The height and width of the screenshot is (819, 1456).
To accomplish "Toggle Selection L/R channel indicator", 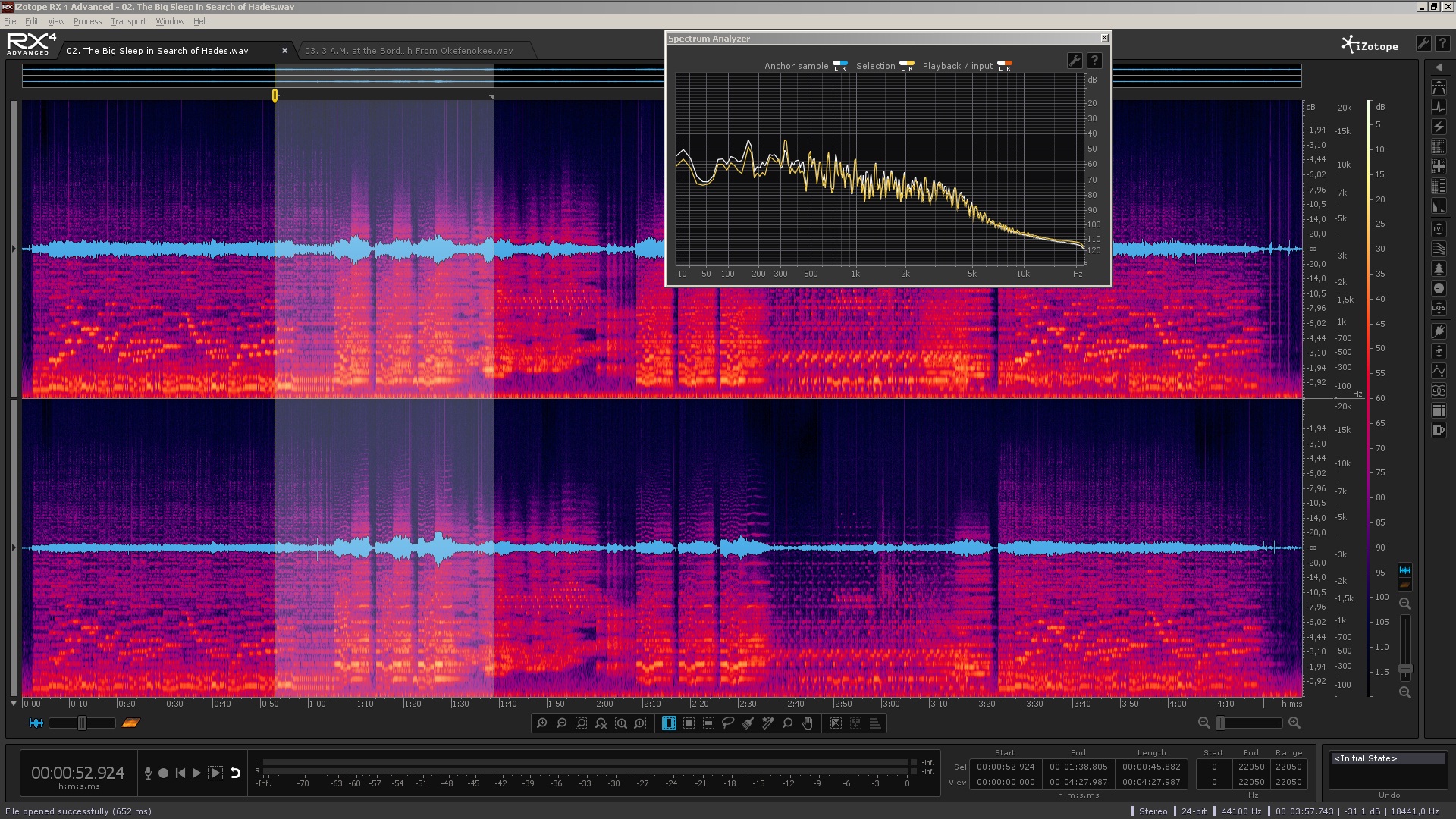I will tap(906, 65).
